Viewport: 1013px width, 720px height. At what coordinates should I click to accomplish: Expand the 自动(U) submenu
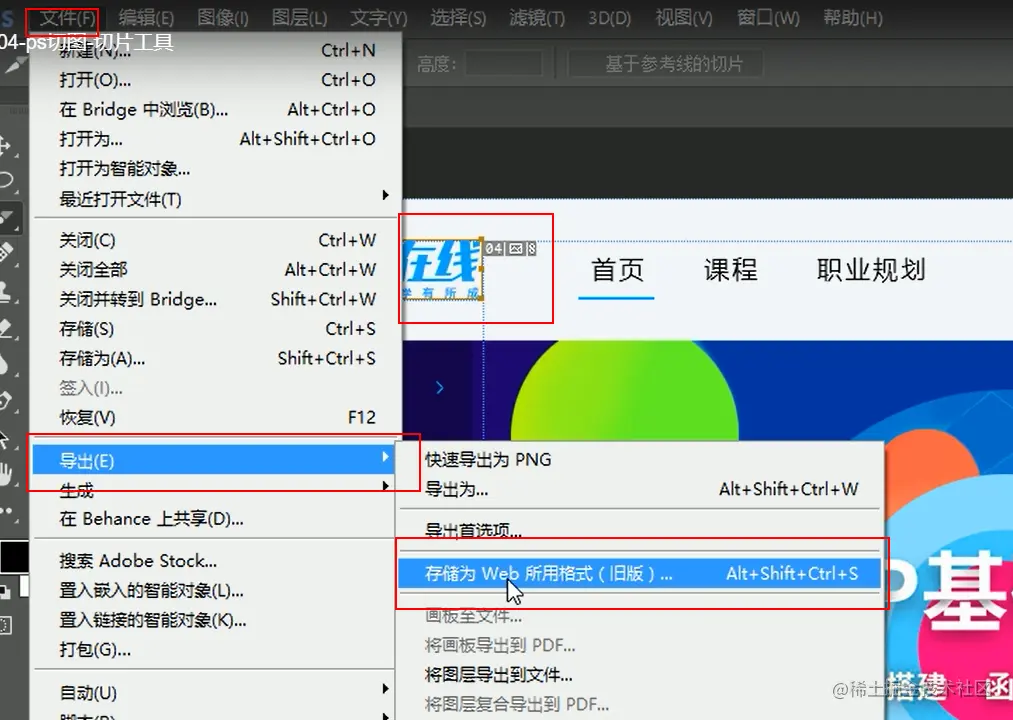pyautogui.click(x=214, y=693)
